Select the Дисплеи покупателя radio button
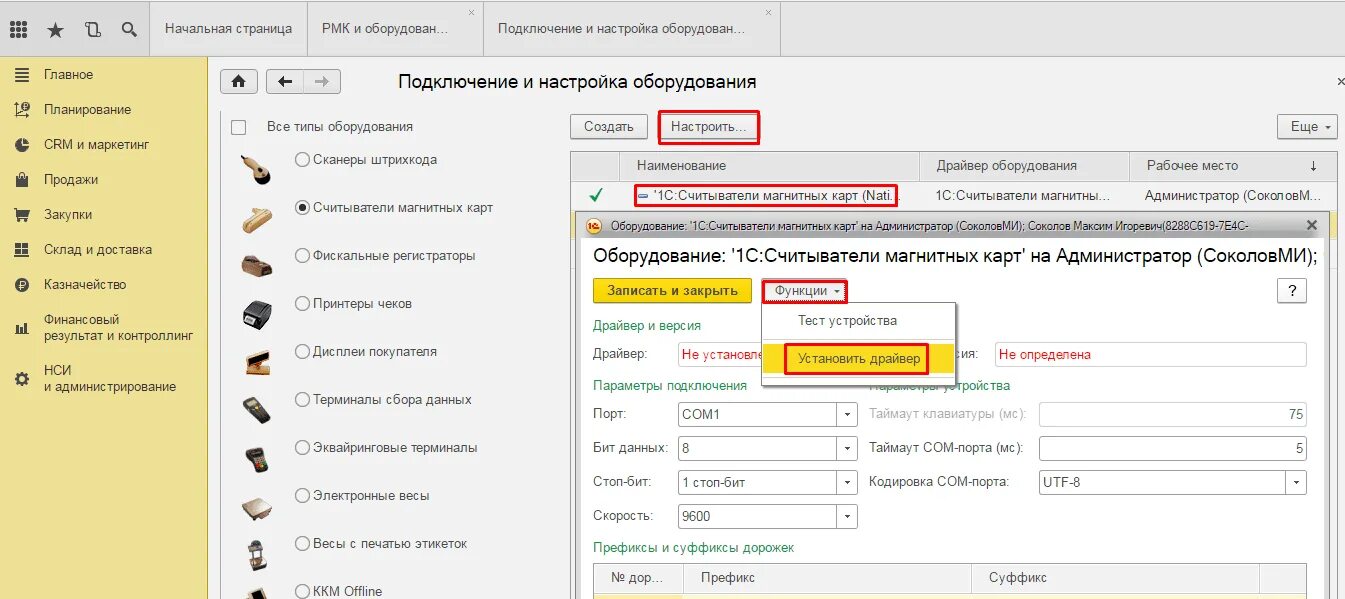This screenshot has width=1345, height=599. point(302,352)
